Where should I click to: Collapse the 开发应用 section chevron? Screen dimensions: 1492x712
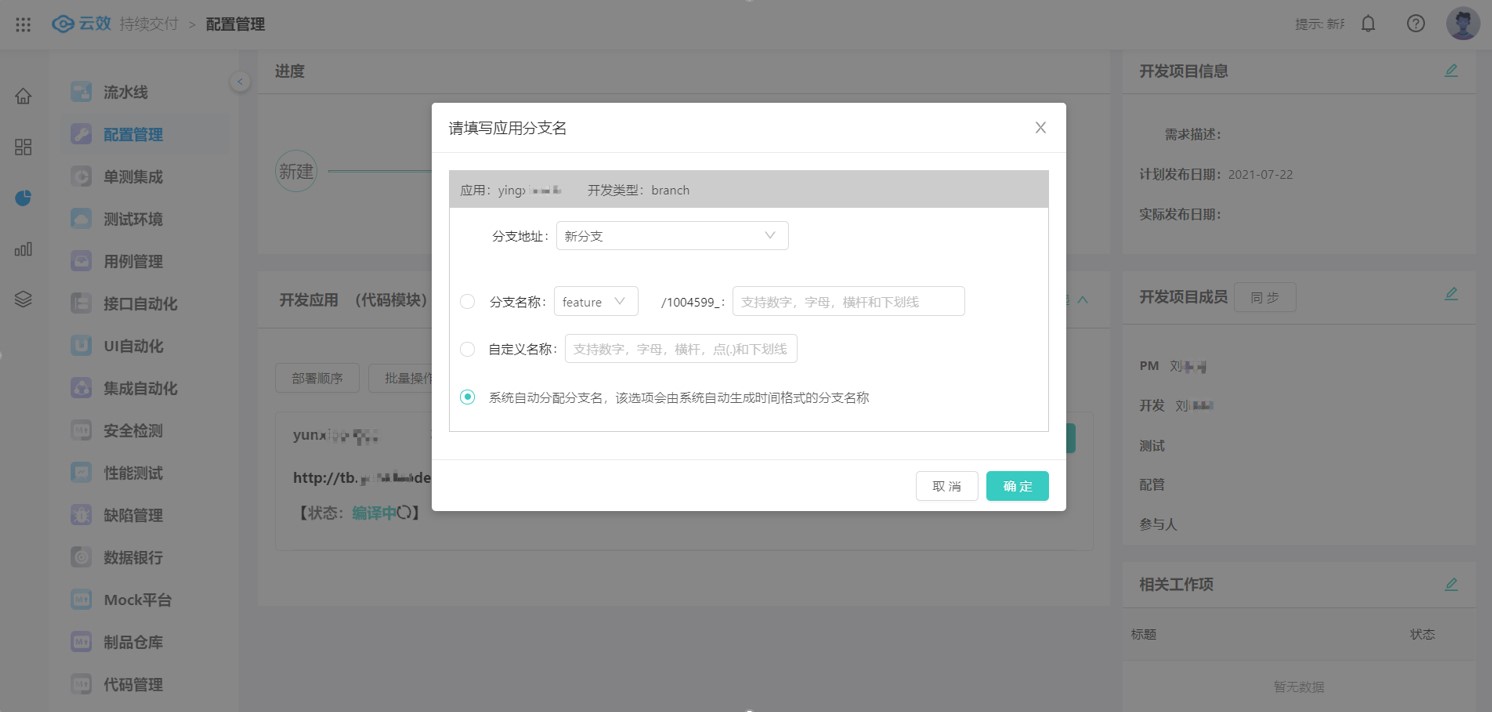[x=1082, y=300]
